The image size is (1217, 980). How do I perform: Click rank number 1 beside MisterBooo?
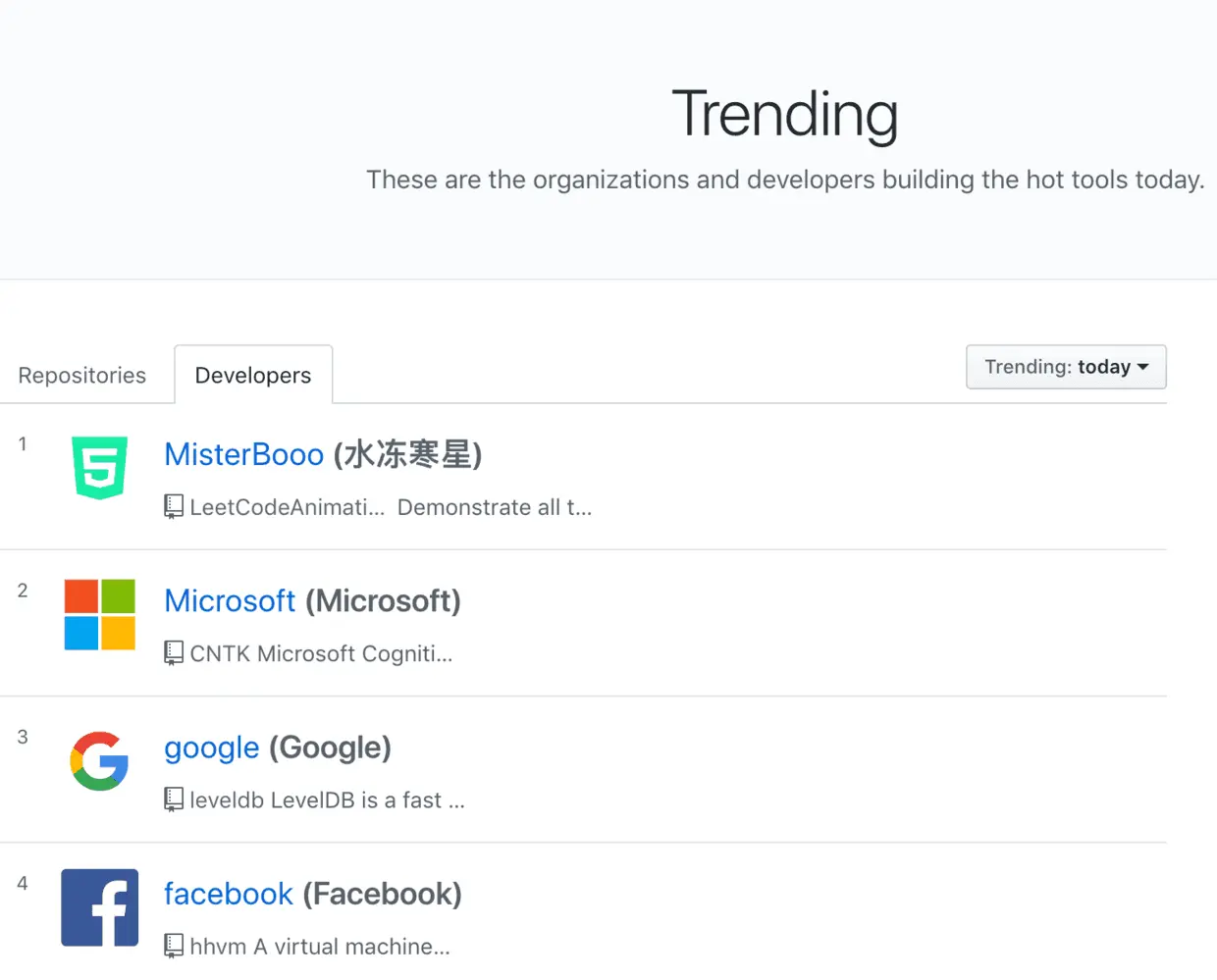(23, 443)
